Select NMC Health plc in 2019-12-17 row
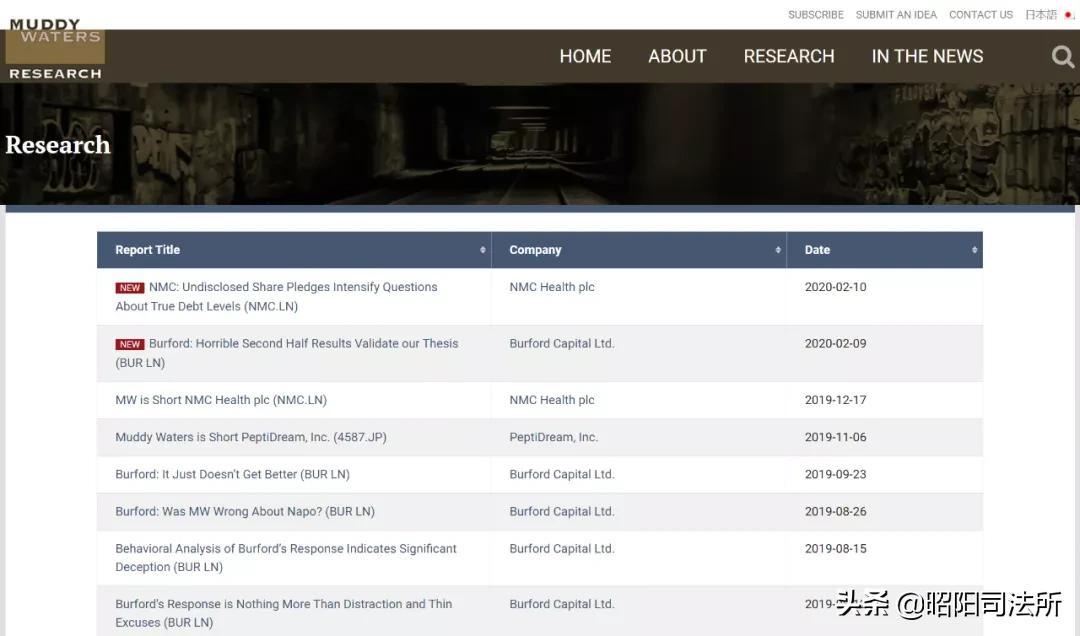1080x636 pixels. coord(552,400)
